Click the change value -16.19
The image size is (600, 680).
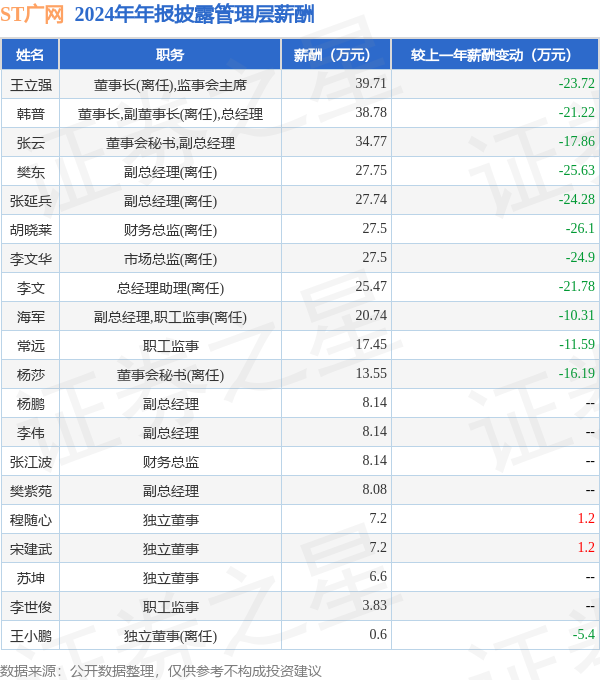[577, 373]
